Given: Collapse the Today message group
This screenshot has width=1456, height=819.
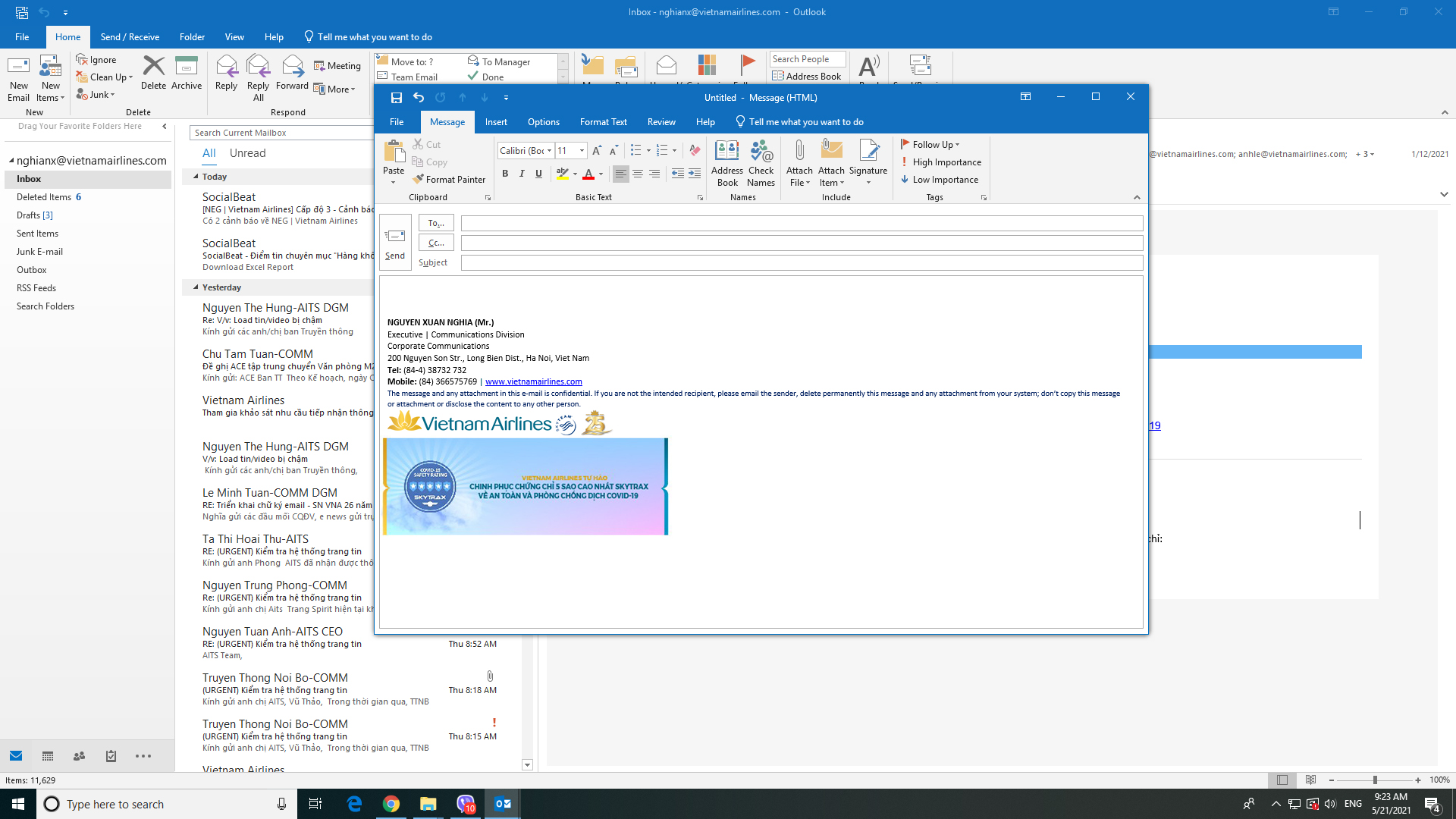Looking at the screenshot, I should (x=196, y=177).
